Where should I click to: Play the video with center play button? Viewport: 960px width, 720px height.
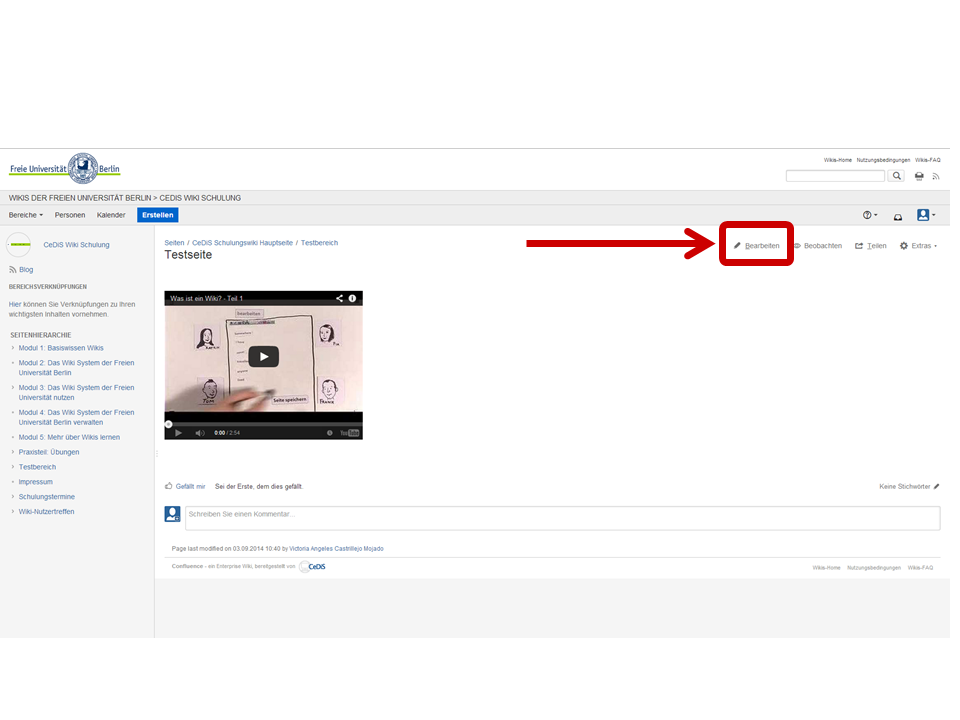(x=263, y=356)
